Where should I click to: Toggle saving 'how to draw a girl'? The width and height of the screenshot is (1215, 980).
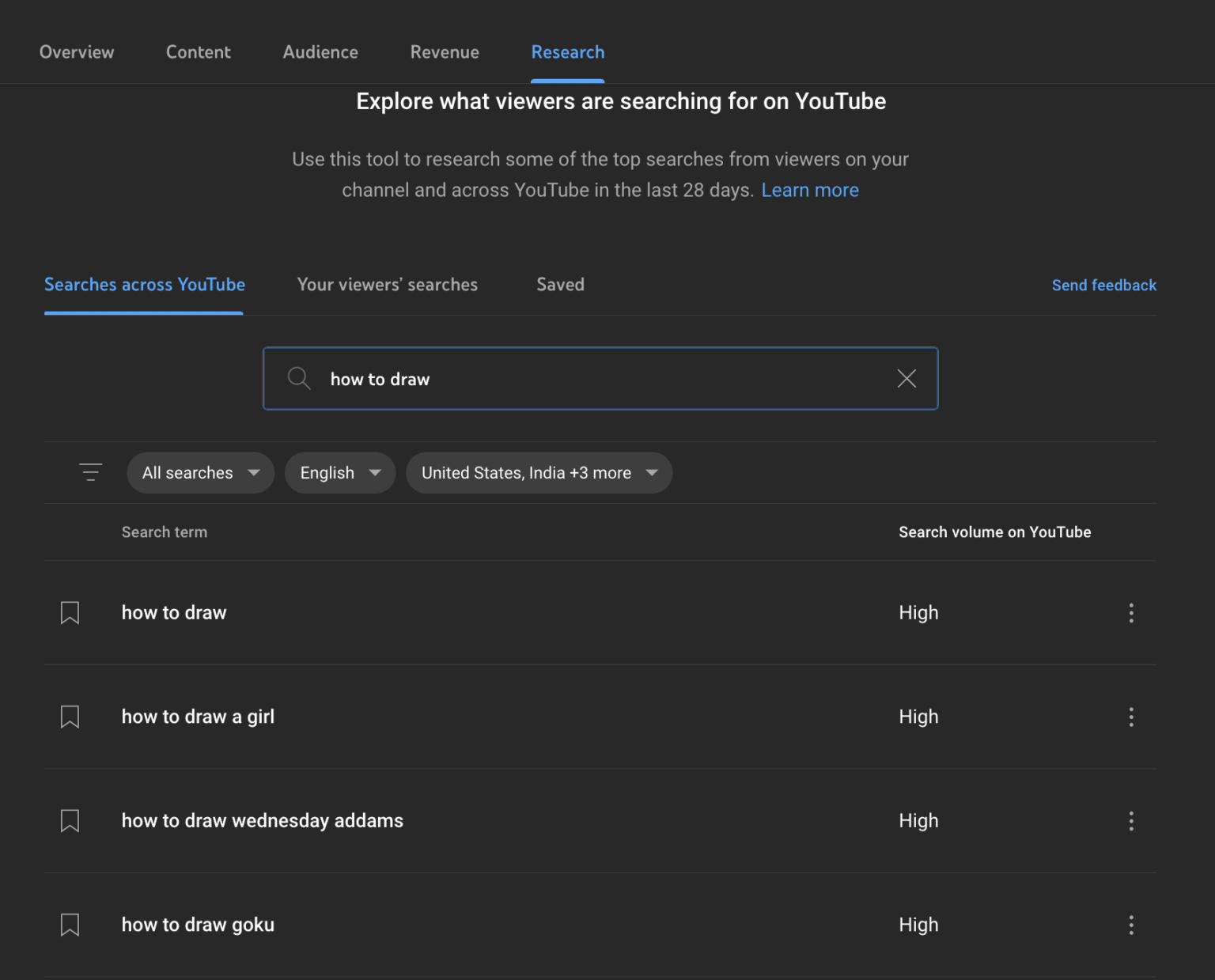click(70, 717)
